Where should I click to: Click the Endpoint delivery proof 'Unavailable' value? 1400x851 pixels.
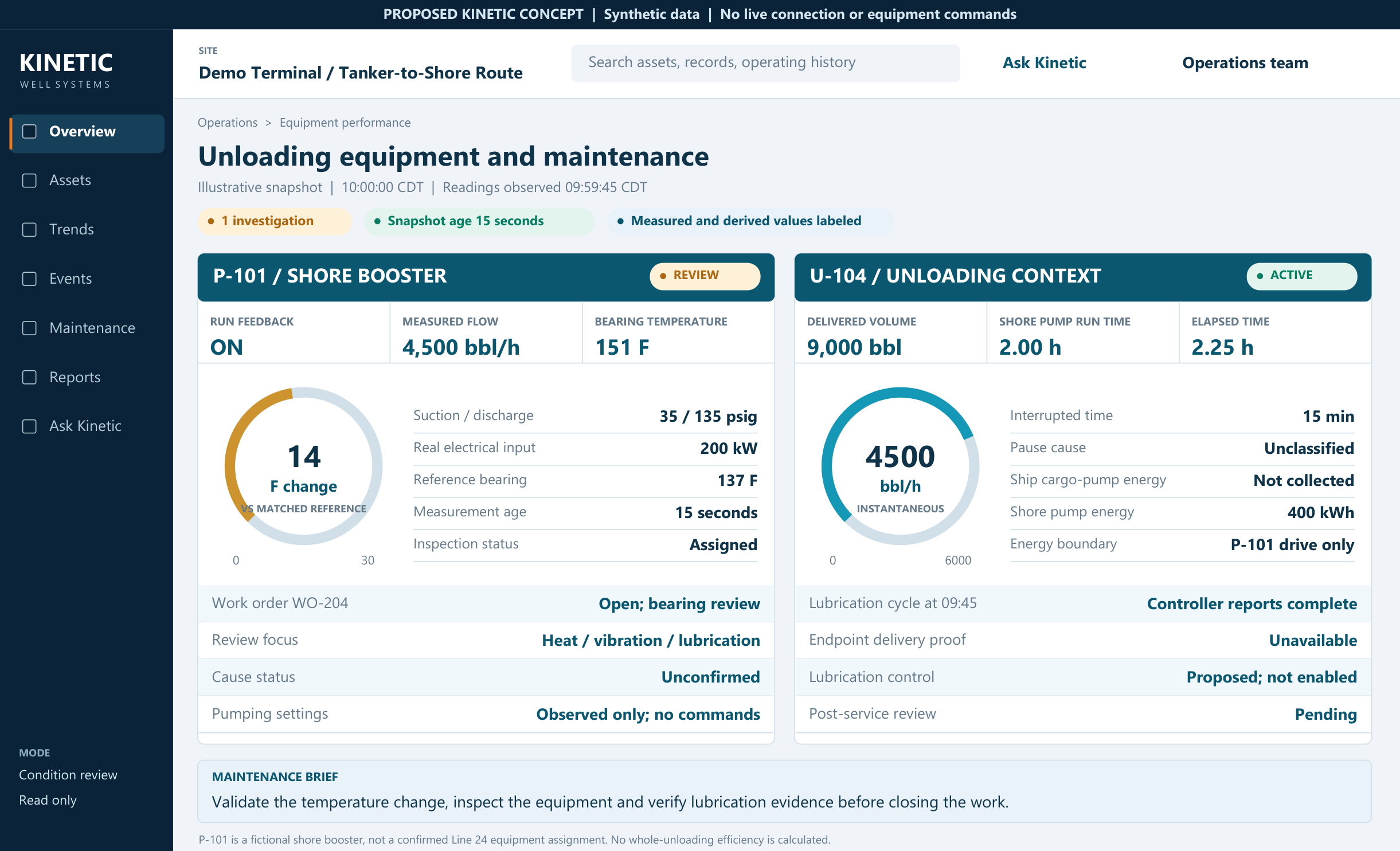pos(1313,640)
